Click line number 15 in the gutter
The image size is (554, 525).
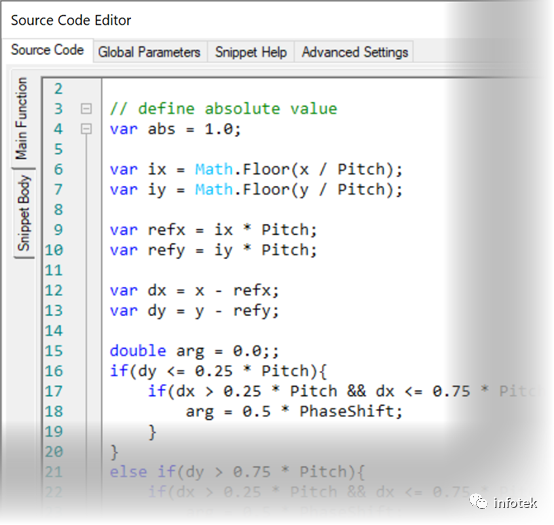point(54,351)
